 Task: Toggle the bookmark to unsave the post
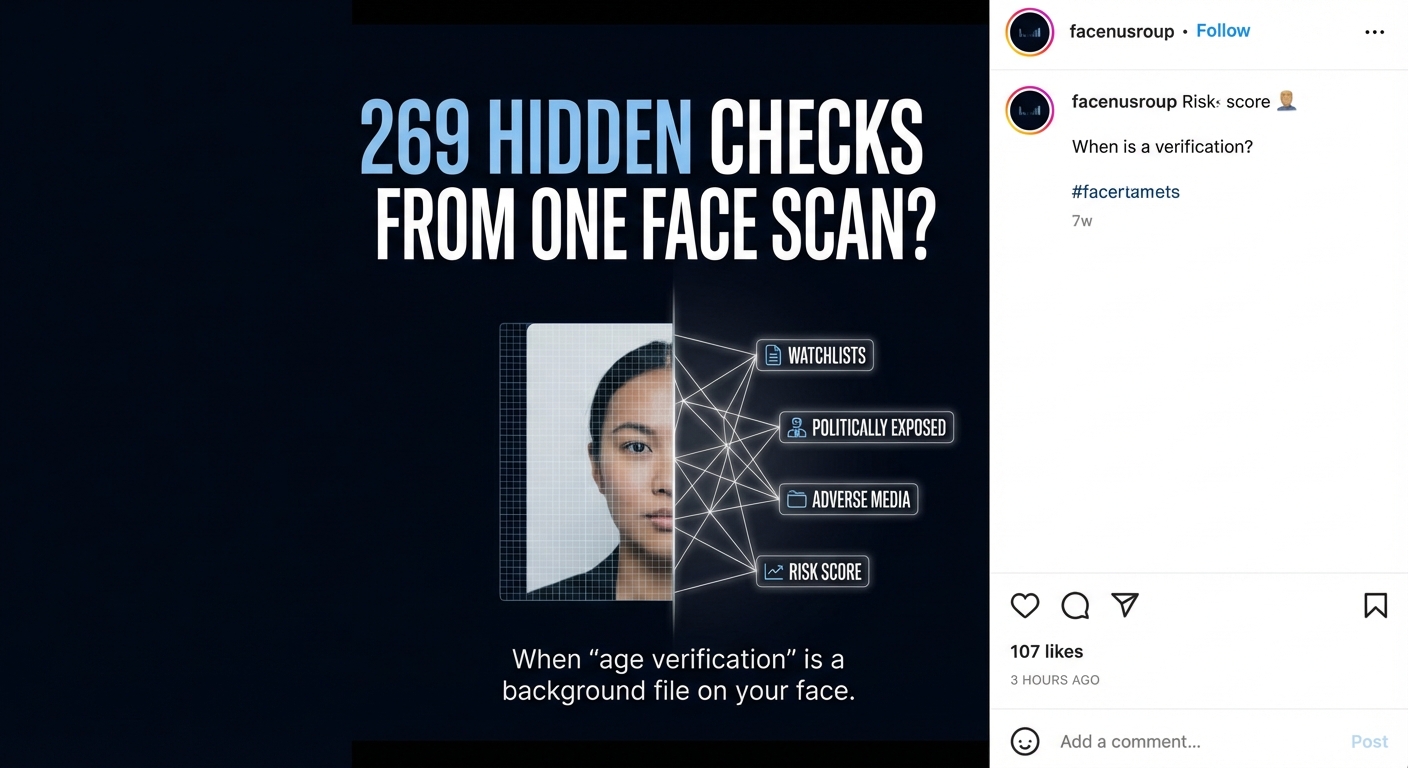click(x=1374, y=606)
